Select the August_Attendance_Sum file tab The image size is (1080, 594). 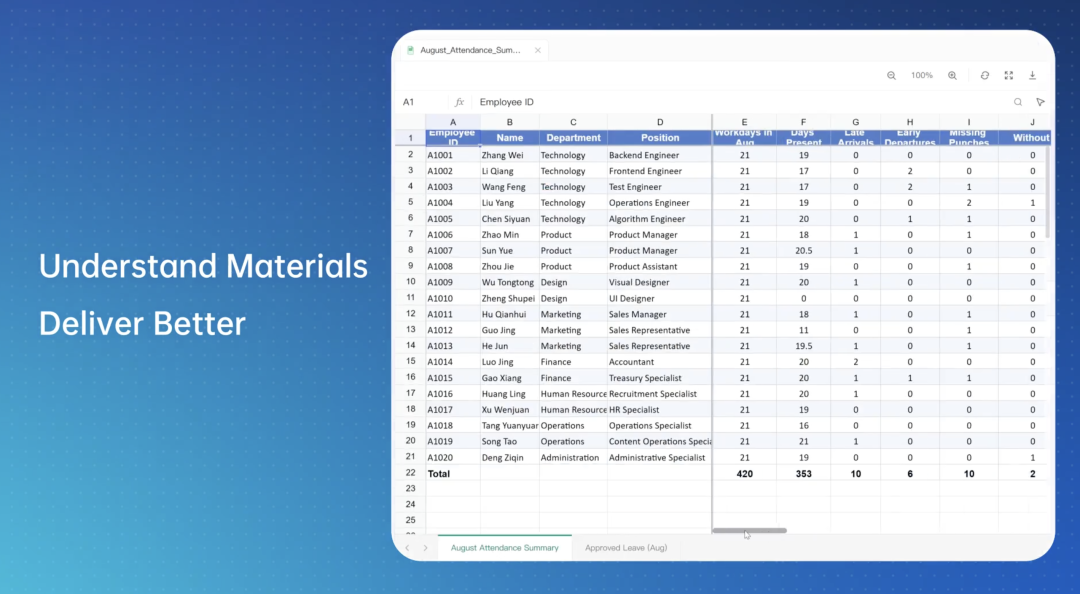[474, 50]
